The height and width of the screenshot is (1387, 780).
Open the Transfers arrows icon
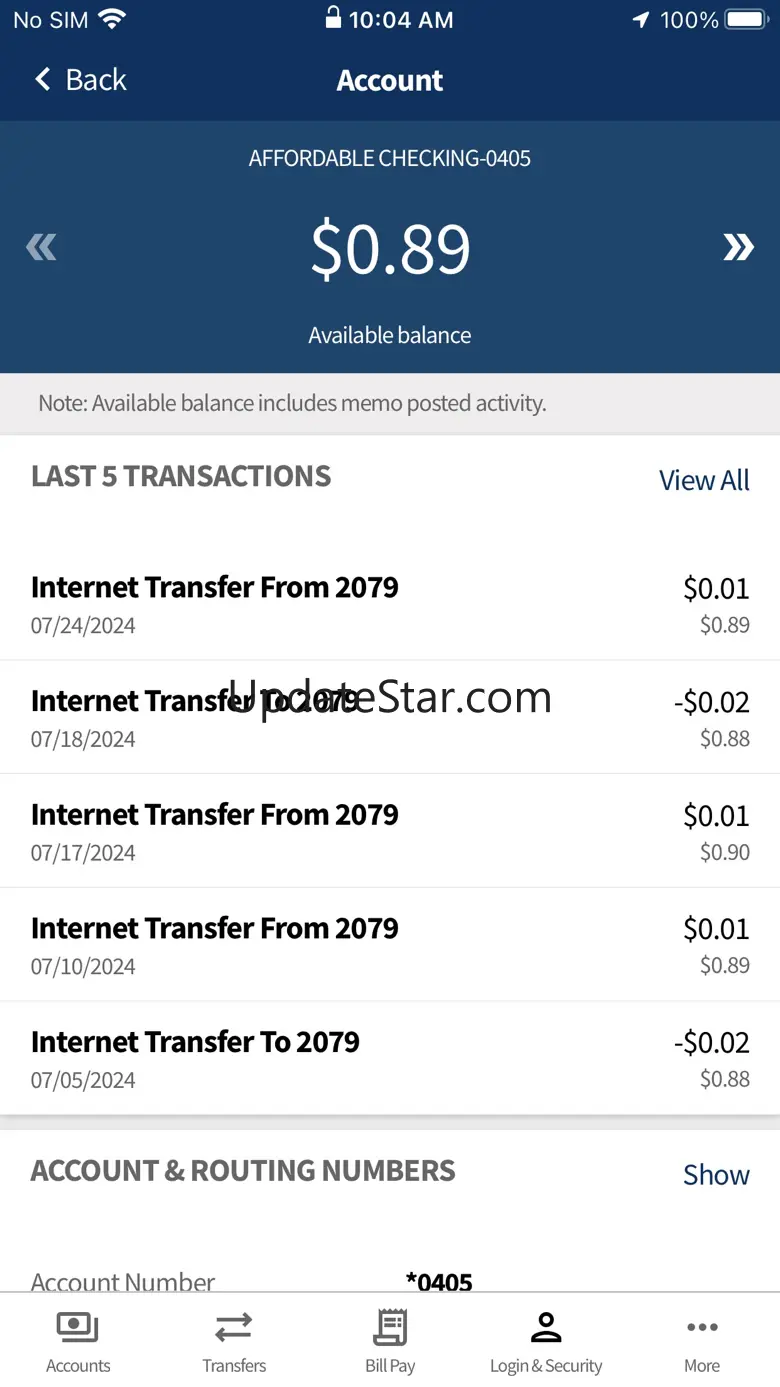(234, 1327)
